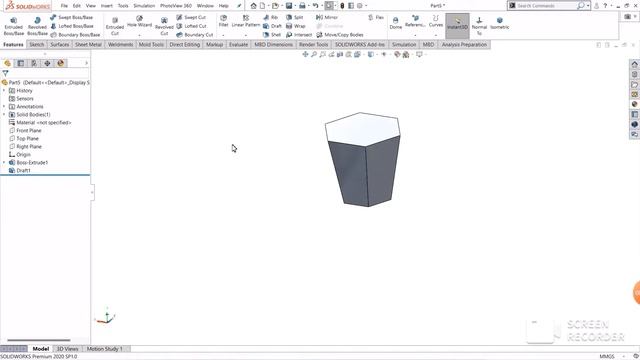Viewport: 640px width, 360px height.
Task: Open the Insert menu
Action: tap(107, 6)
